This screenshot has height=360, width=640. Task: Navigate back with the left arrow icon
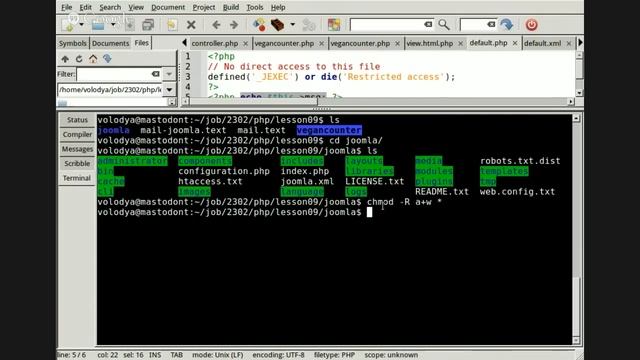tap(216, 25)
